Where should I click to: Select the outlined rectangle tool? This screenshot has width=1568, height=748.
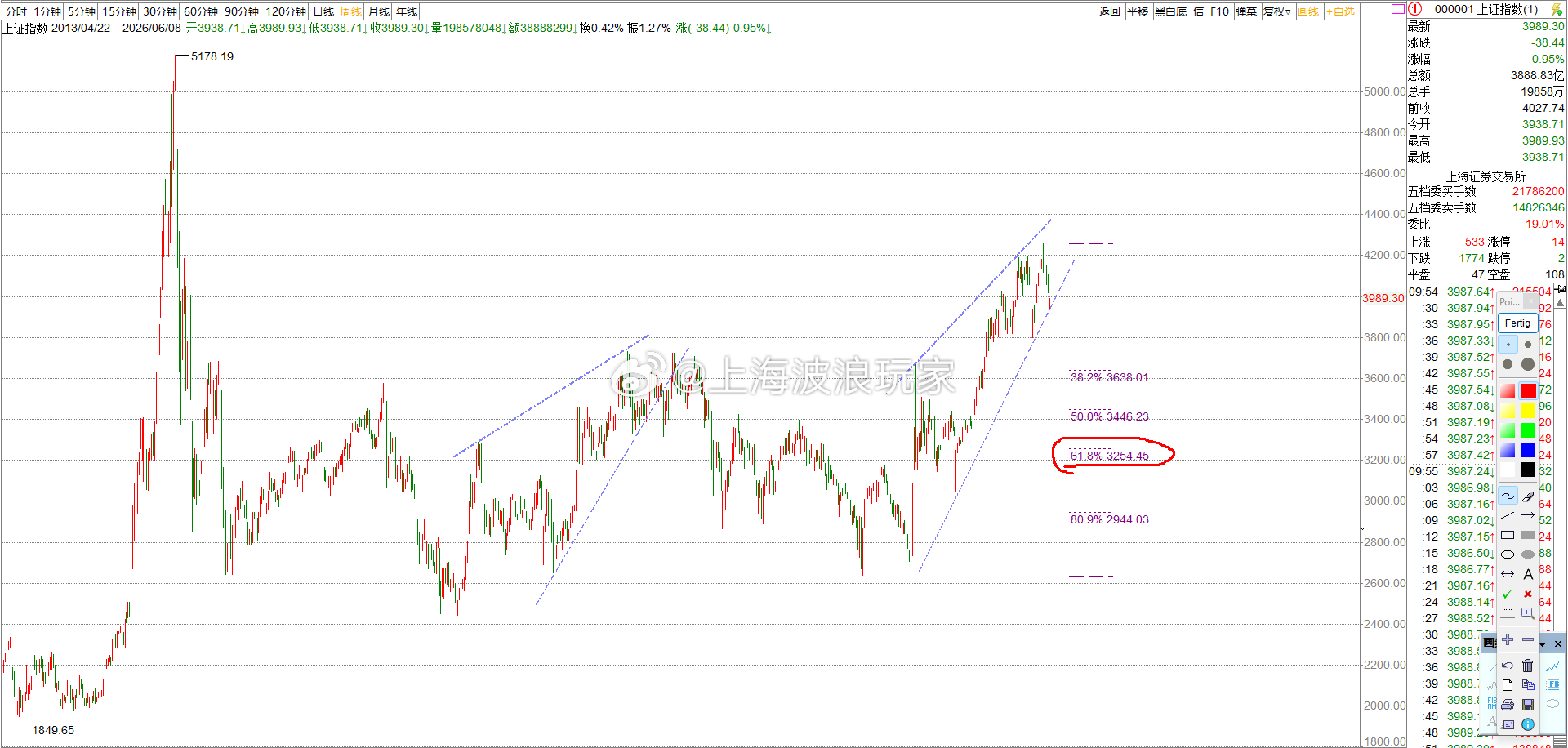[1508, 535]
